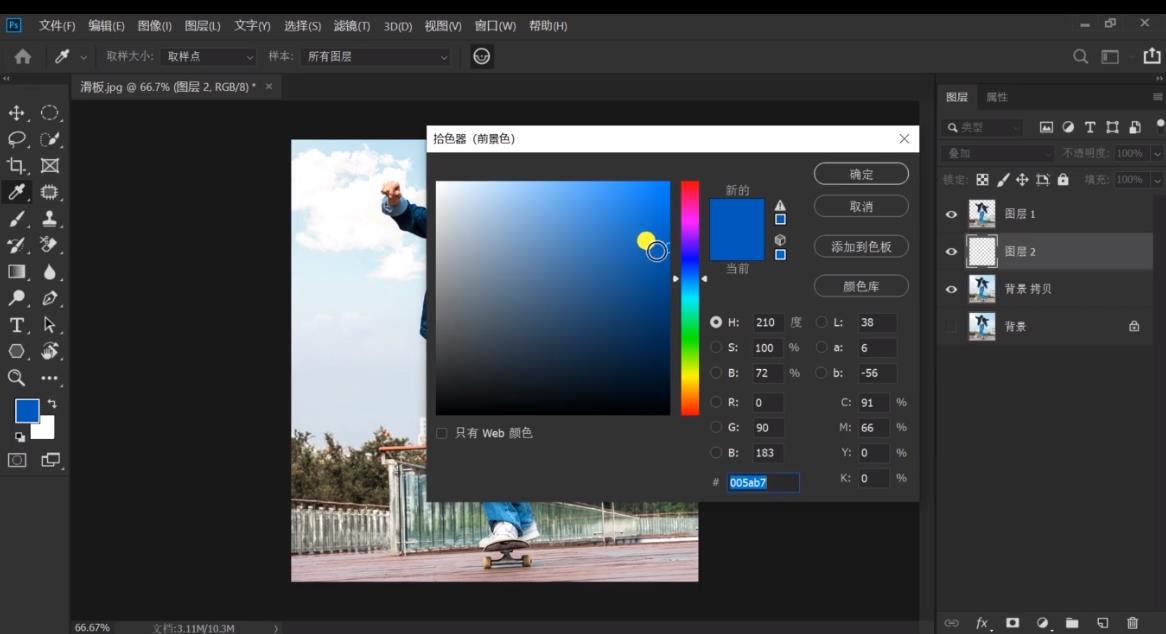Image resolution: width=1166 pixels, height=634 pixels.
Task: Enable the 只有 Web 颜色 checkbox
Action: (x=442, y=433)
